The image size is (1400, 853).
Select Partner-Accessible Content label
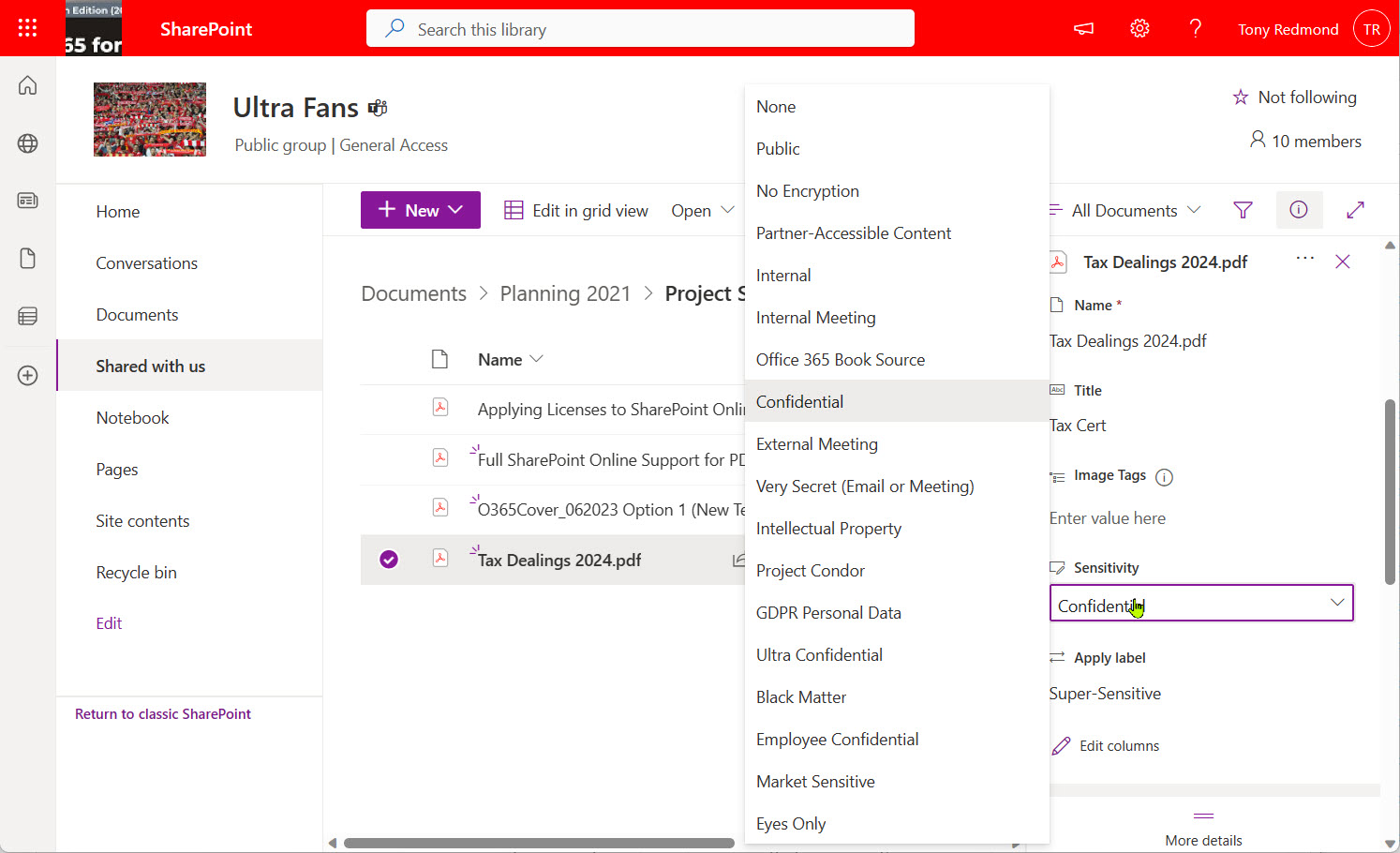(x=897, y=233)
